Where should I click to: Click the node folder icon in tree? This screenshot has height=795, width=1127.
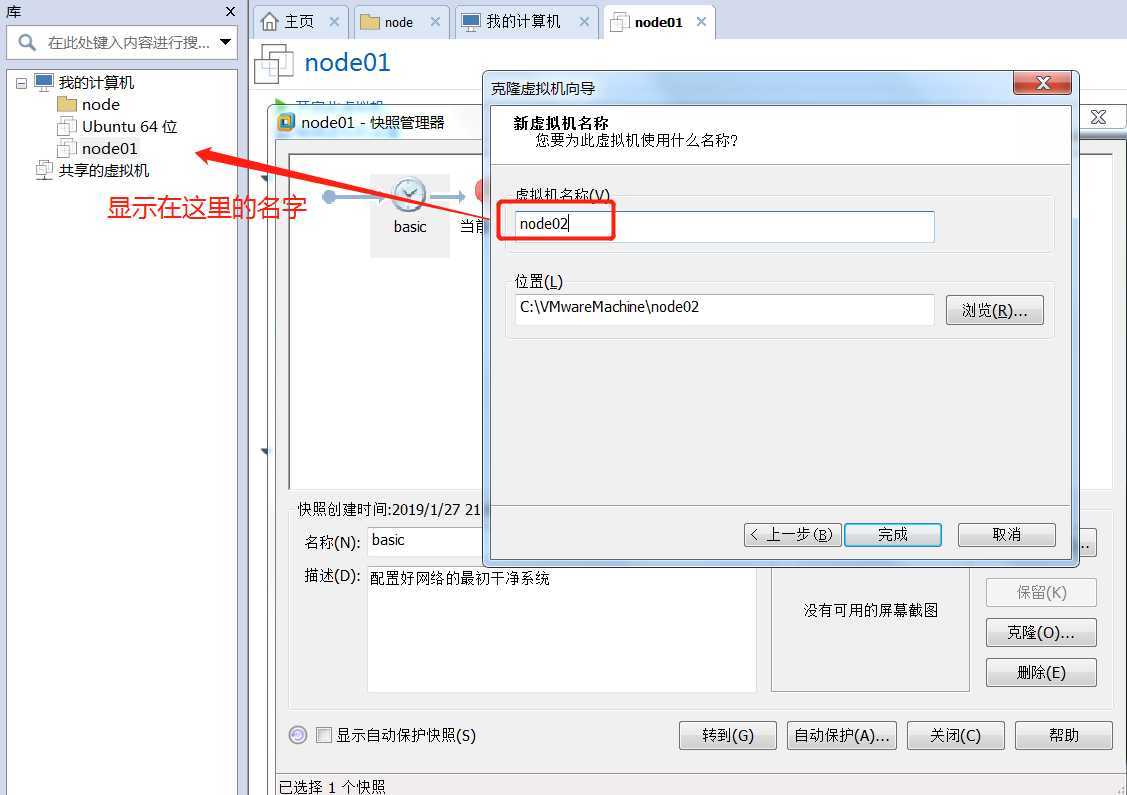[x=67, y=105]
